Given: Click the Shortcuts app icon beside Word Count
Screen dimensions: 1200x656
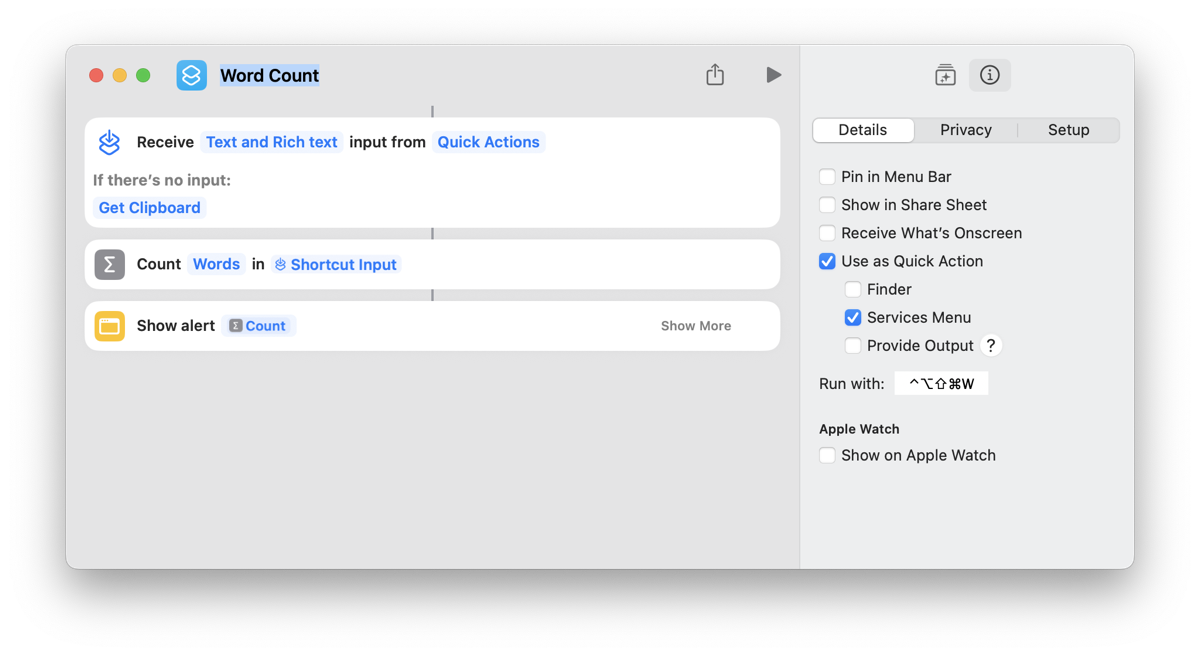Looking at the screenshot, I should tap(191, 75).
